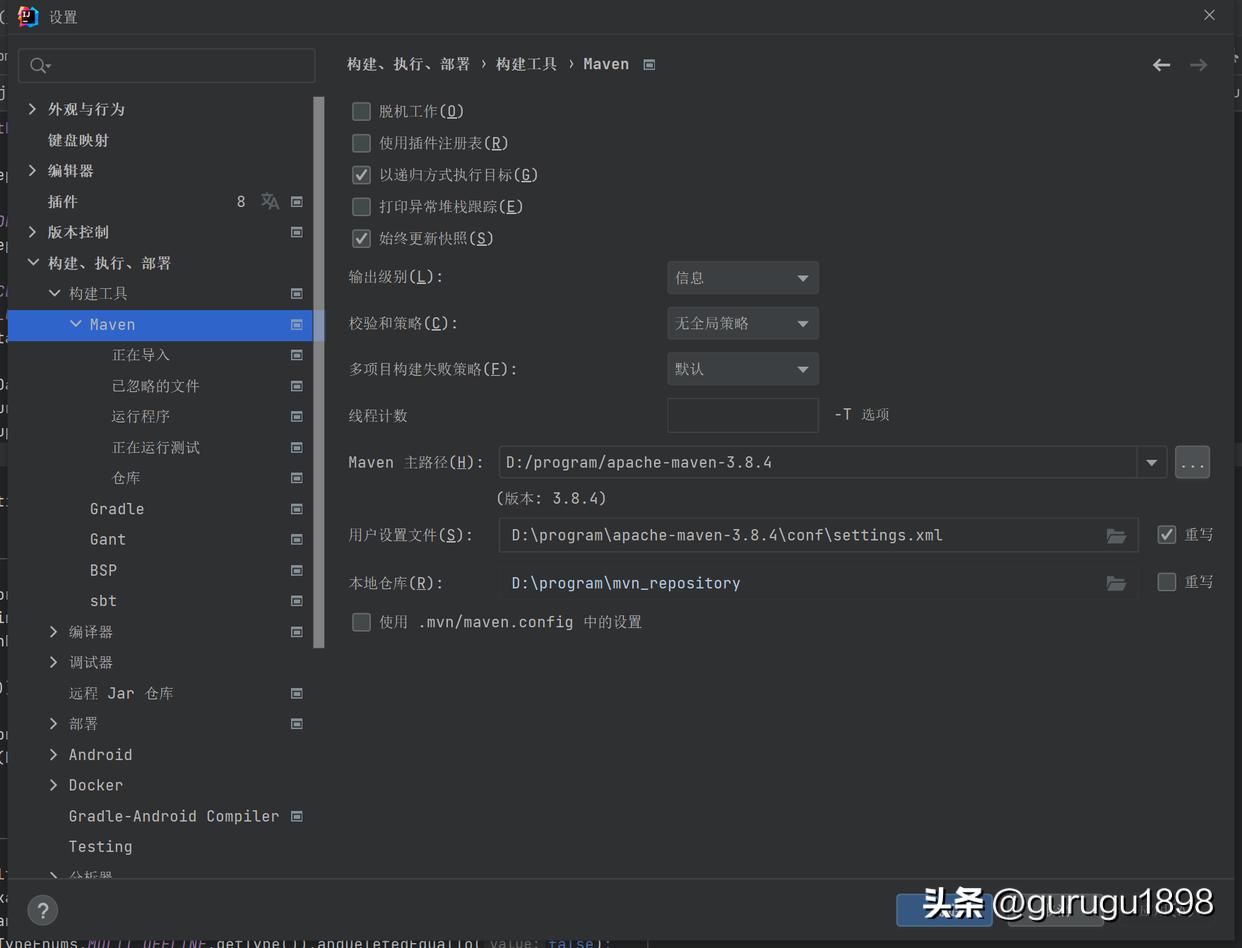This screenshot has height=948, width=1242.
Task: Click the browse ellipsis for Maven home path
Action: 1192,462
